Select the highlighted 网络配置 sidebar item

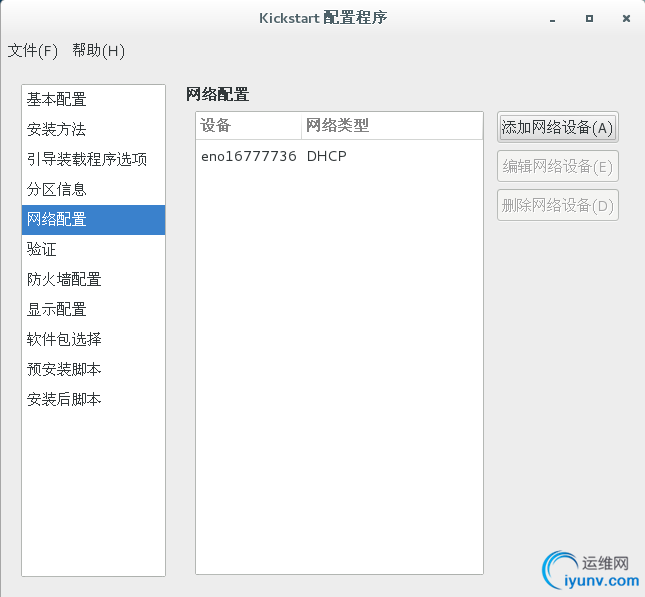click(93, 220)
